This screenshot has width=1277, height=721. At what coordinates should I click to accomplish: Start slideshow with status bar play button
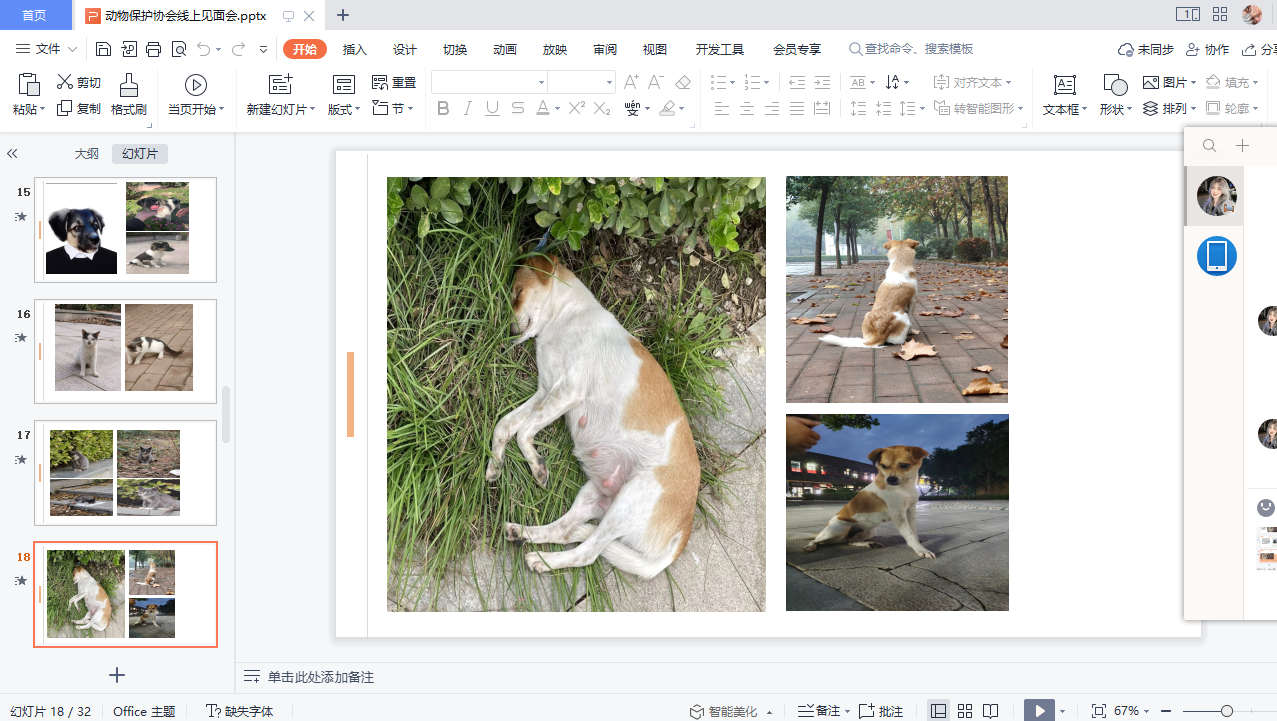[1040, 710]
